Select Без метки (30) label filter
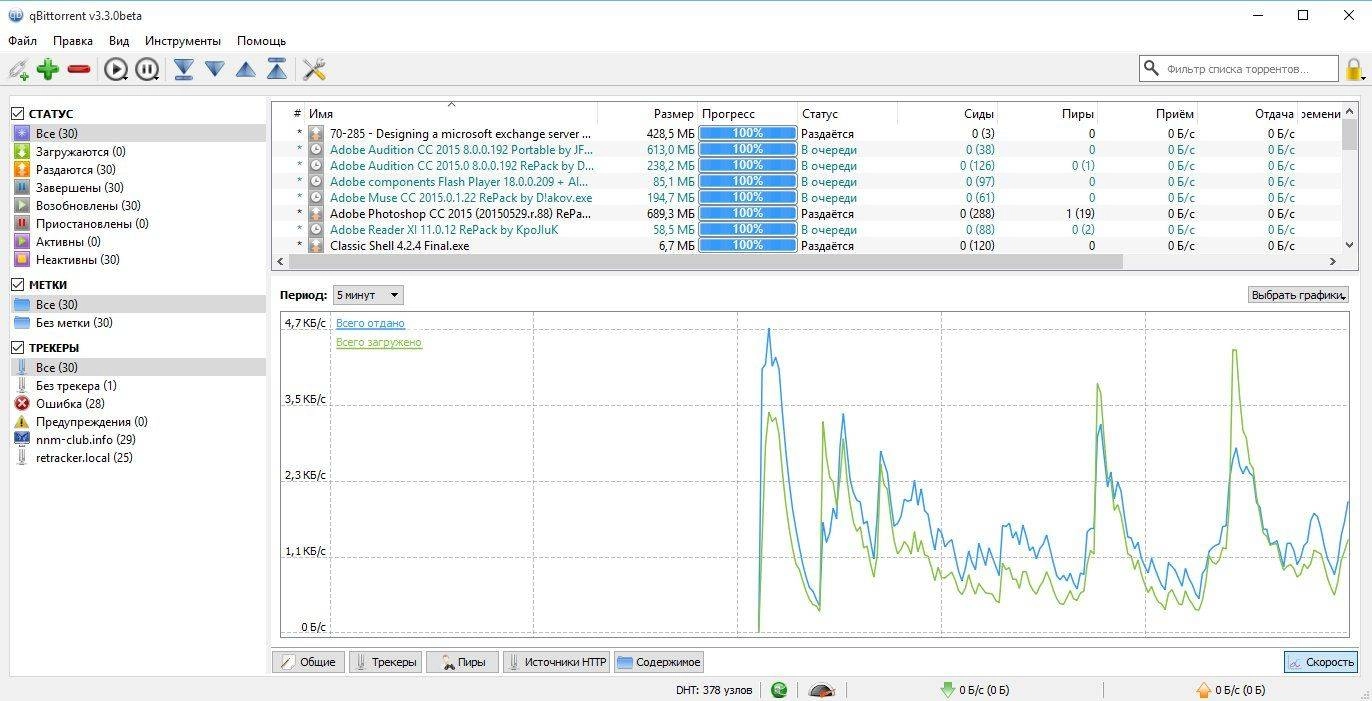Screen dimensions: 1372x701 [x=139, y=322]
